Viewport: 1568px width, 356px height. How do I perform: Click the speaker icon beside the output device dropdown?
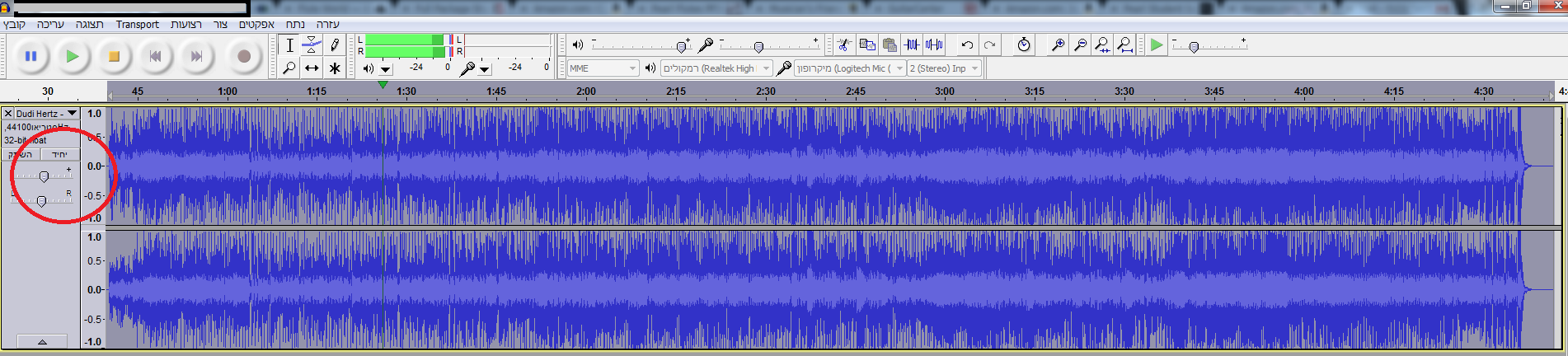tap(650, 68)
